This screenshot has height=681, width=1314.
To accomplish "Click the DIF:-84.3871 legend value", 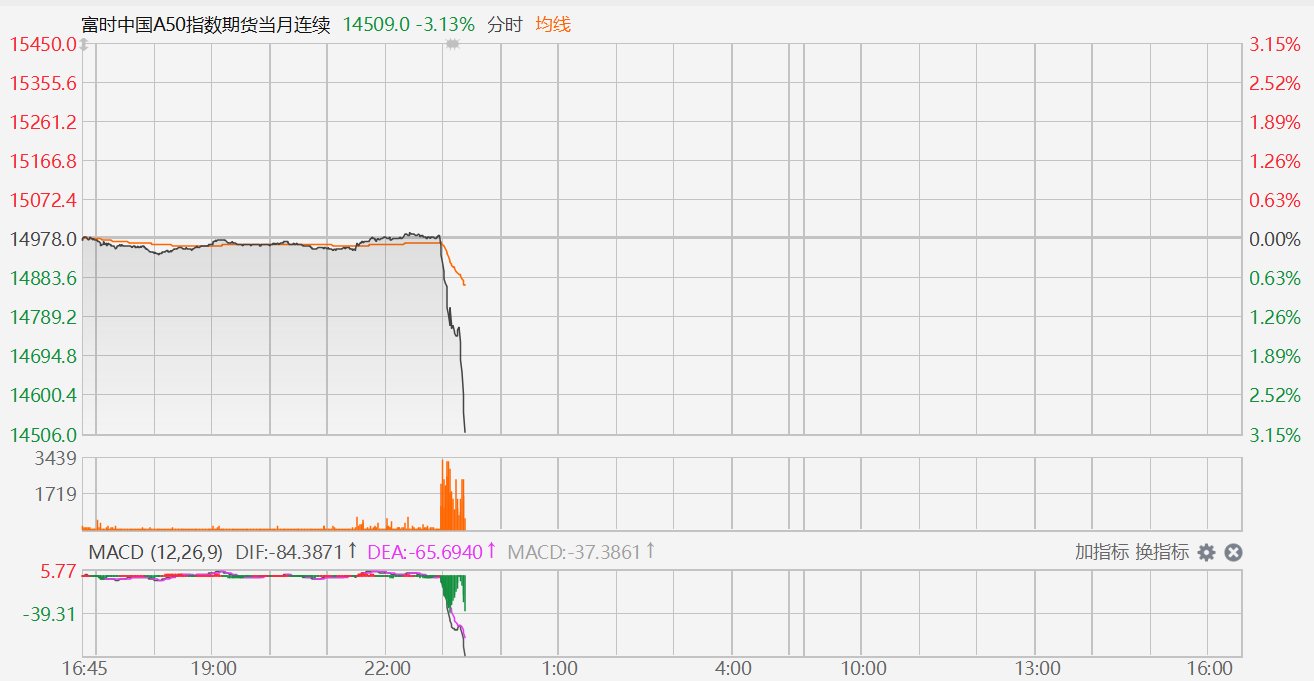I will tap(290, 552).
